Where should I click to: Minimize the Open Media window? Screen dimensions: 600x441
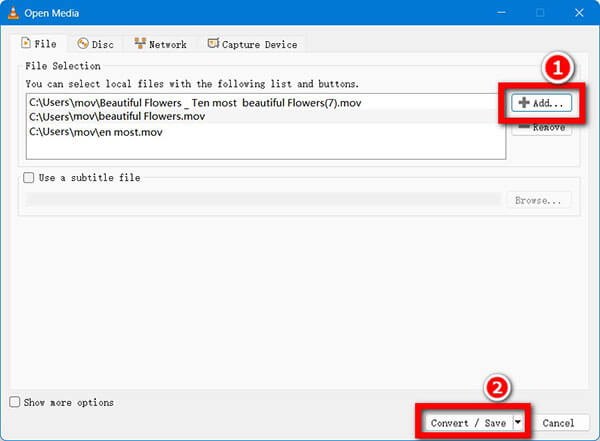[x=501, y=13]
